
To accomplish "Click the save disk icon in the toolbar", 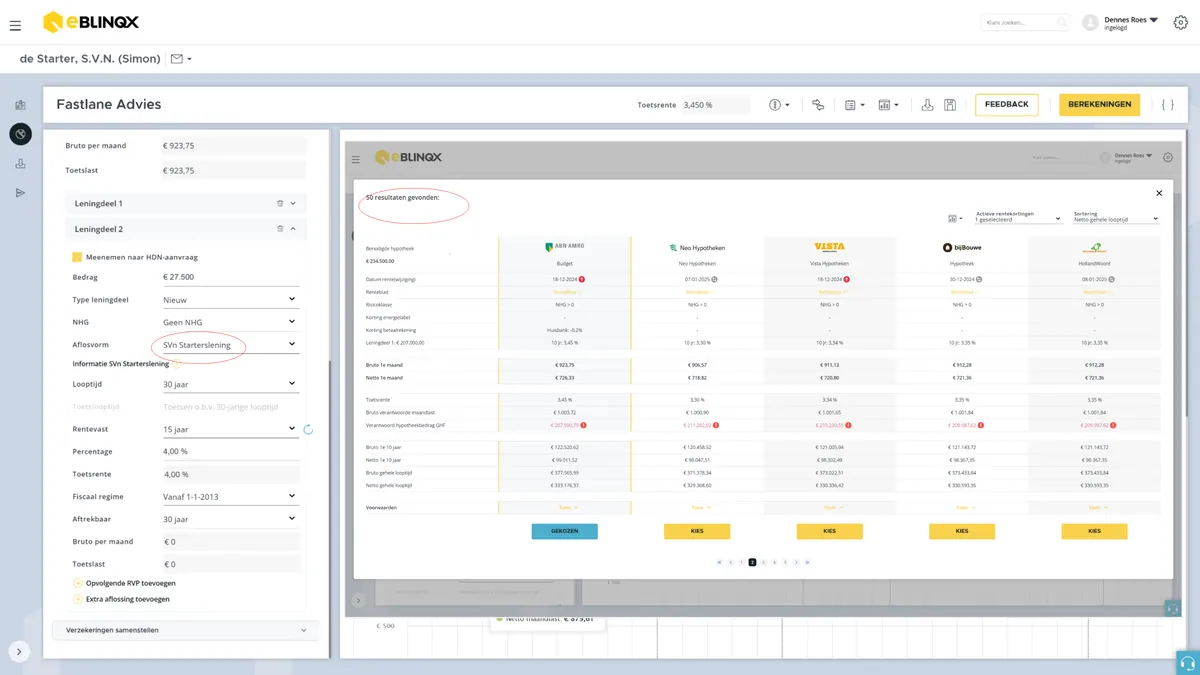I will [950, 105].
